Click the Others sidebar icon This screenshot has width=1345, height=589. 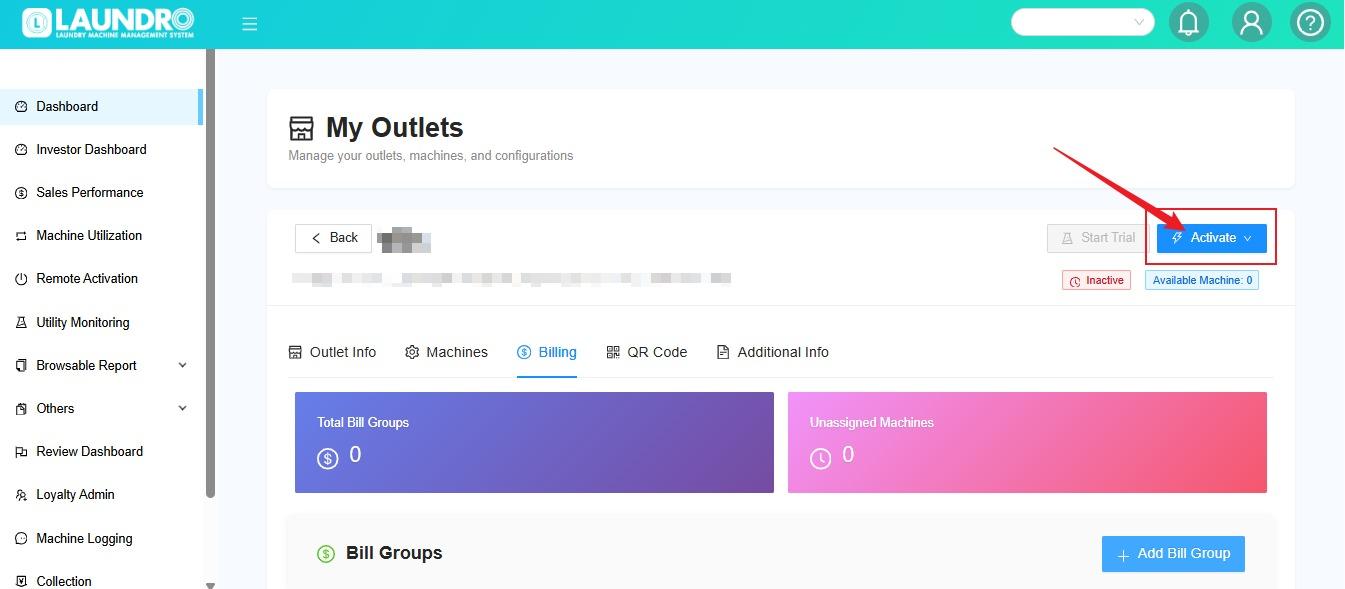point(21,409)
